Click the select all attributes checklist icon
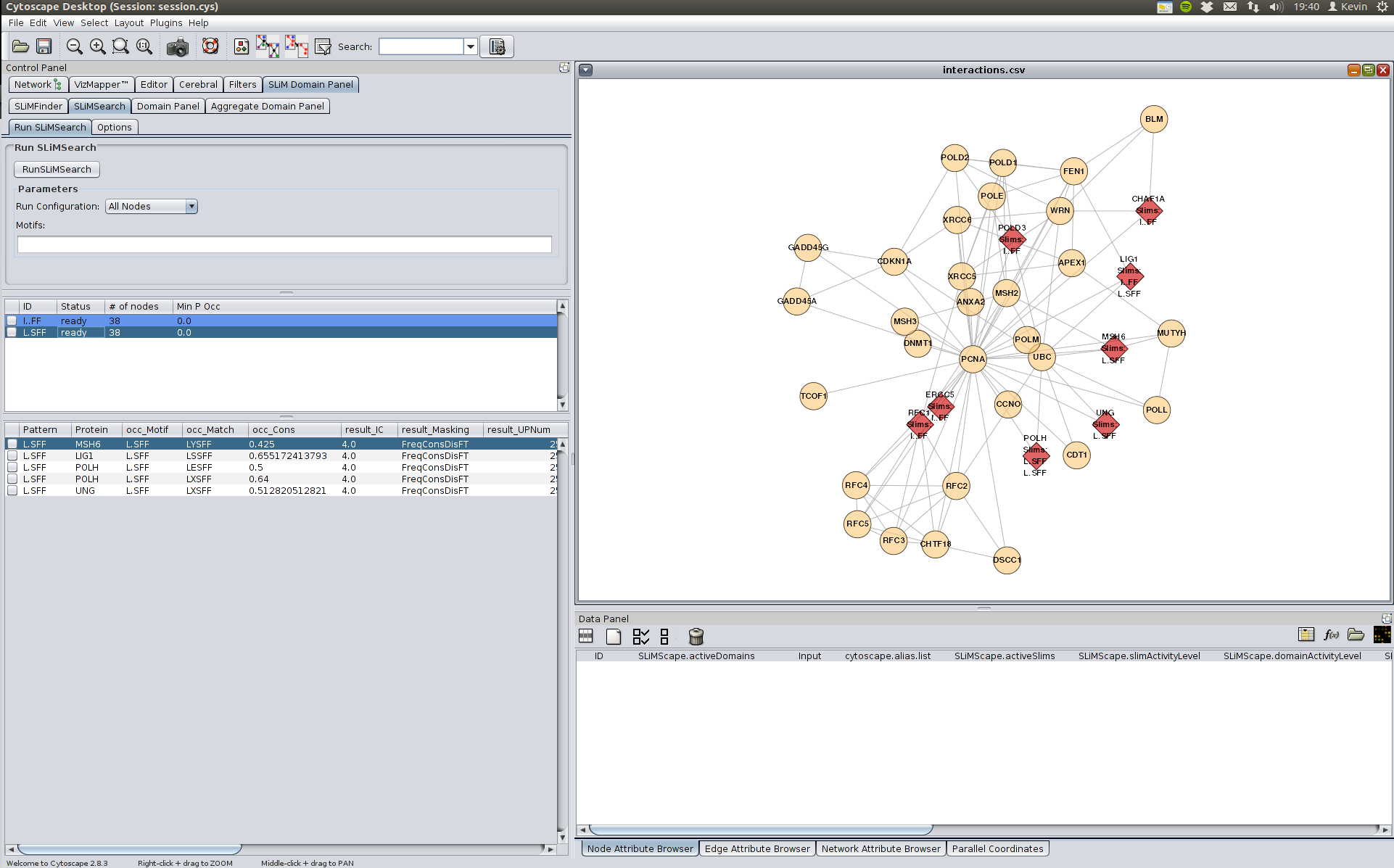The width and height of the screenshot is (1394, 868). coord(640,637)
